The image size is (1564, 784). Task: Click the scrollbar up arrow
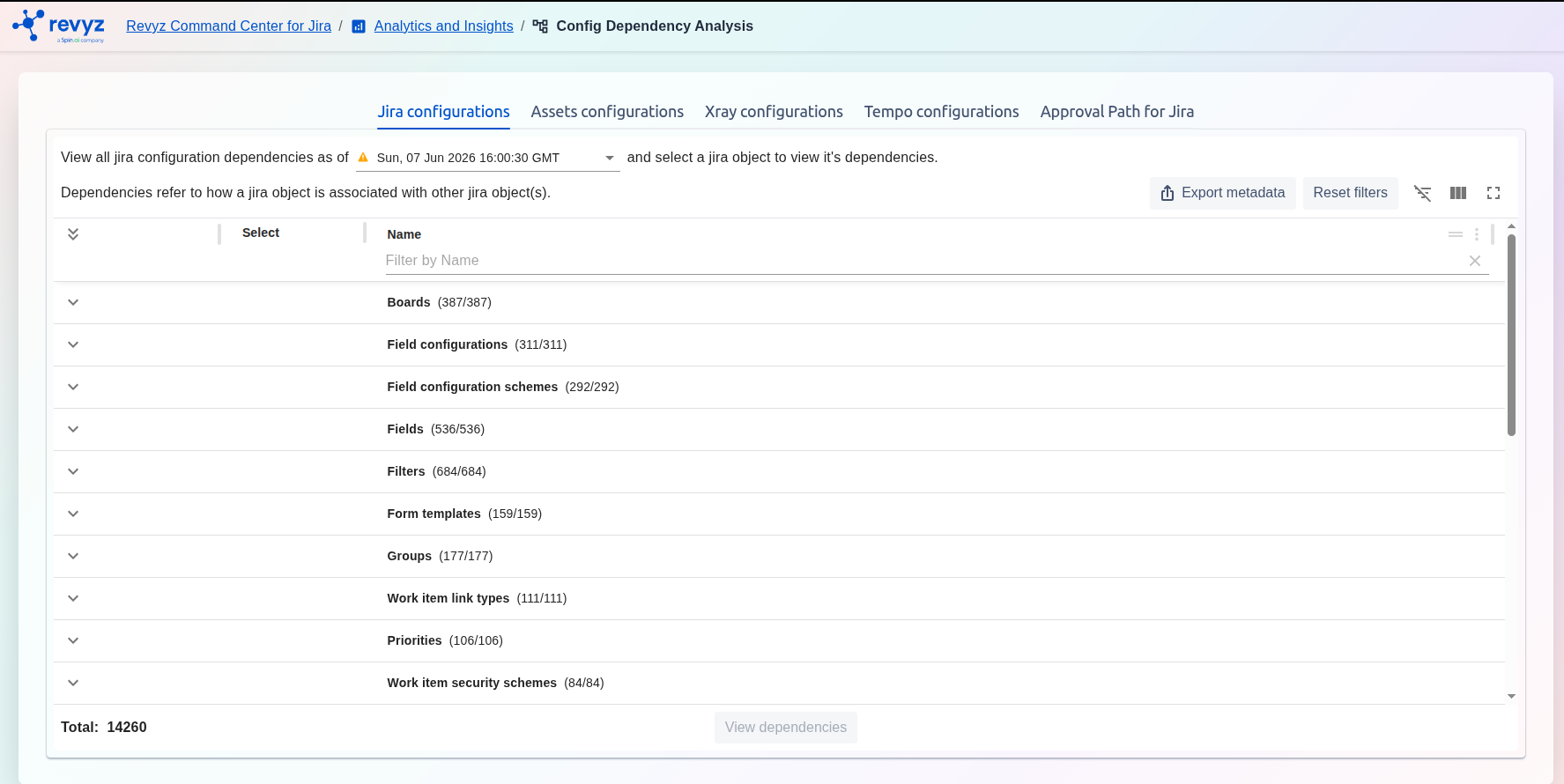pyautogui.click(x=1511, y=226)
